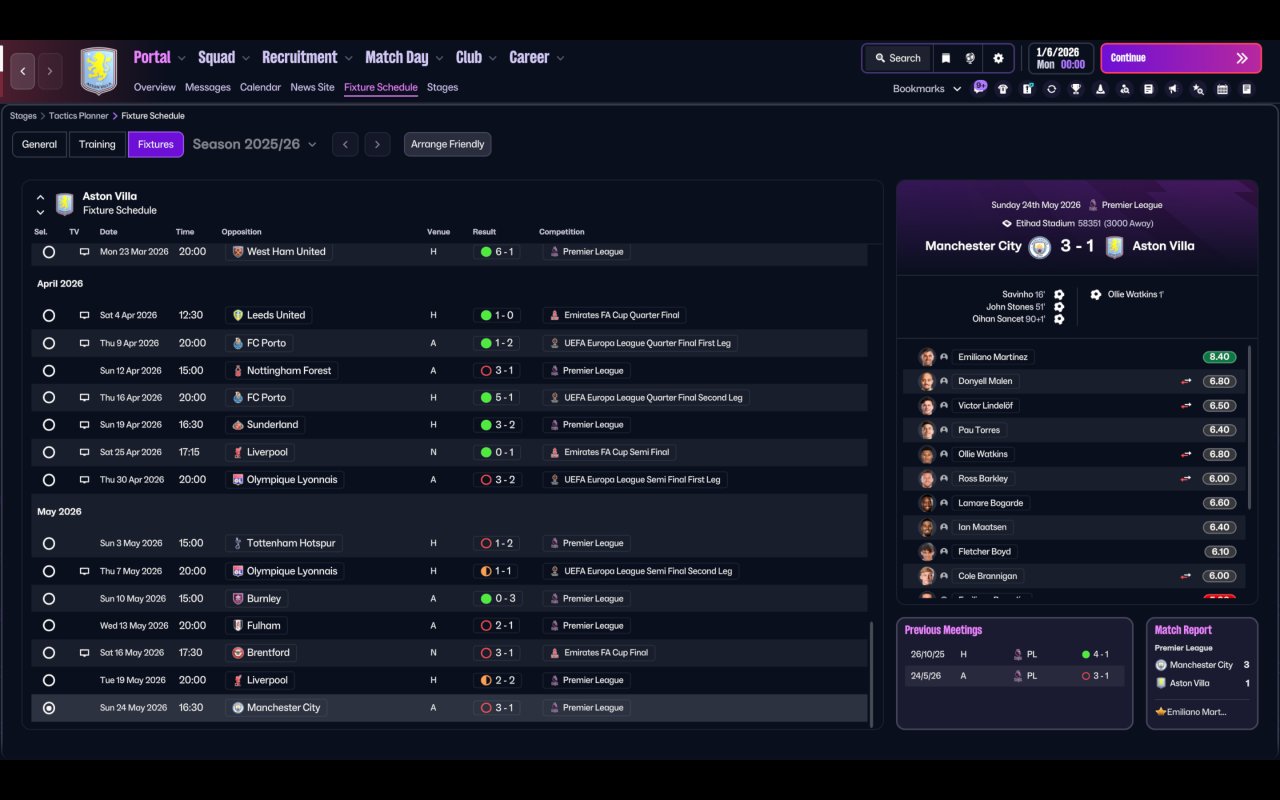Click substitution arrows icon beside Donyell Malen
Viewport: 1280px width, 800px height.
(x=1186, y=381)
